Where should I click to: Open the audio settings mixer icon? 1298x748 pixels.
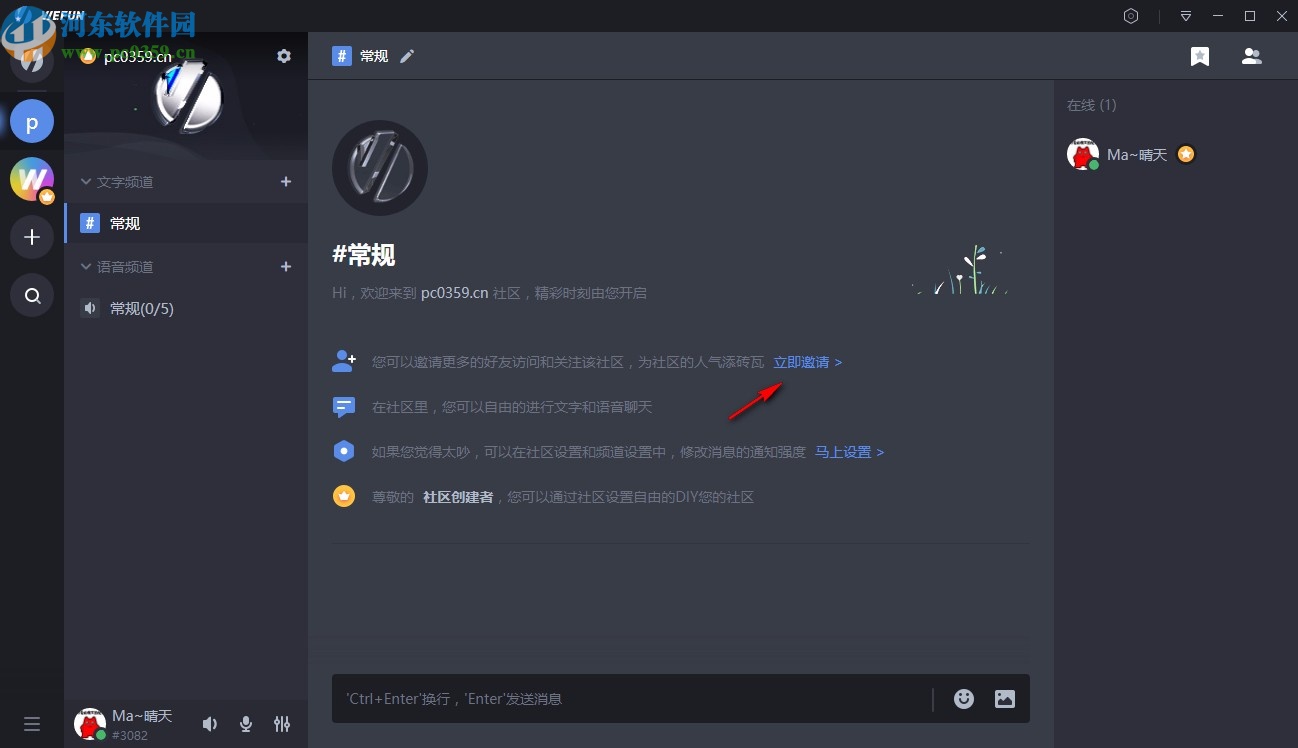click(x=282, y=723)
